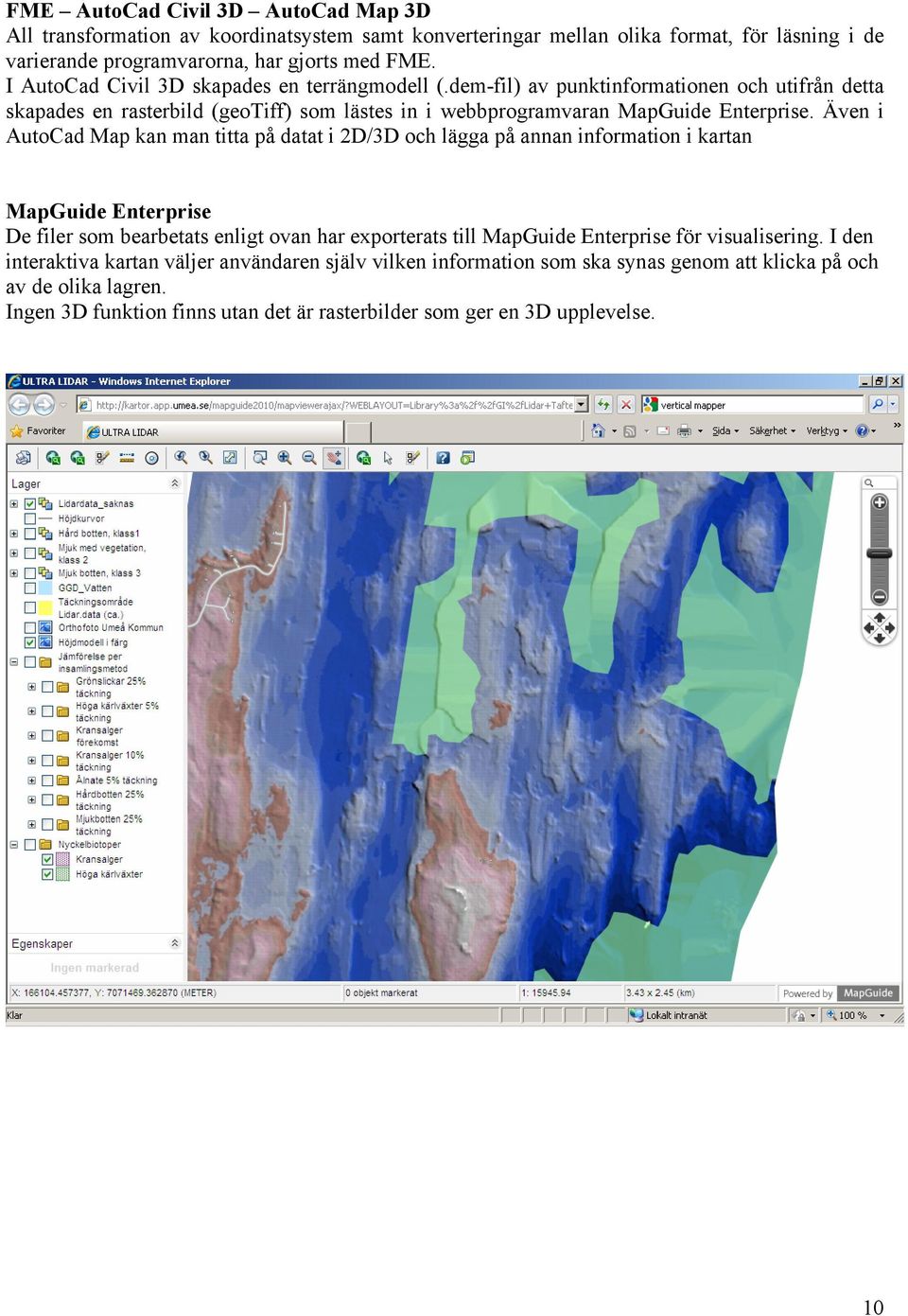Click the four-arrow pan compass on map
Viewport: 908px width, 1316px height.
(880, 627)
